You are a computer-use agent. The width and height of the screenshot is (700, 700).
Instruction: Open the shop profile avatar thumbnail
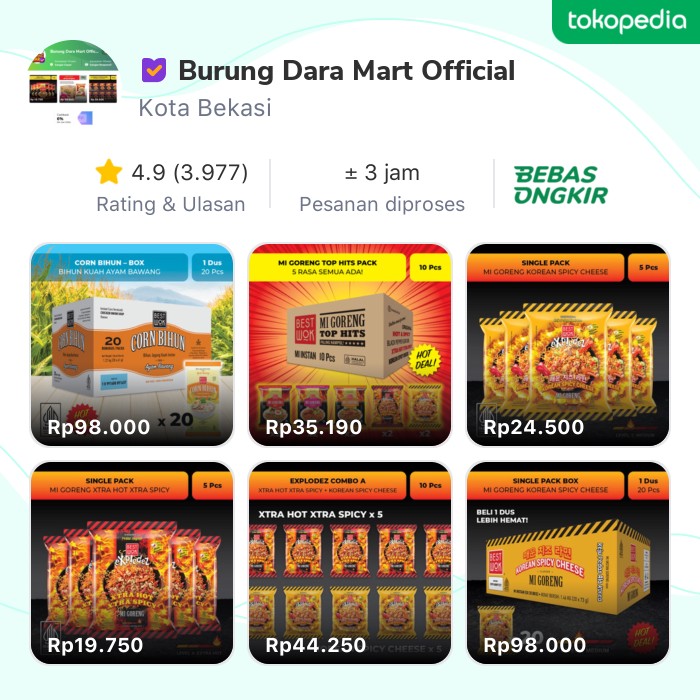tap(74, 83)
